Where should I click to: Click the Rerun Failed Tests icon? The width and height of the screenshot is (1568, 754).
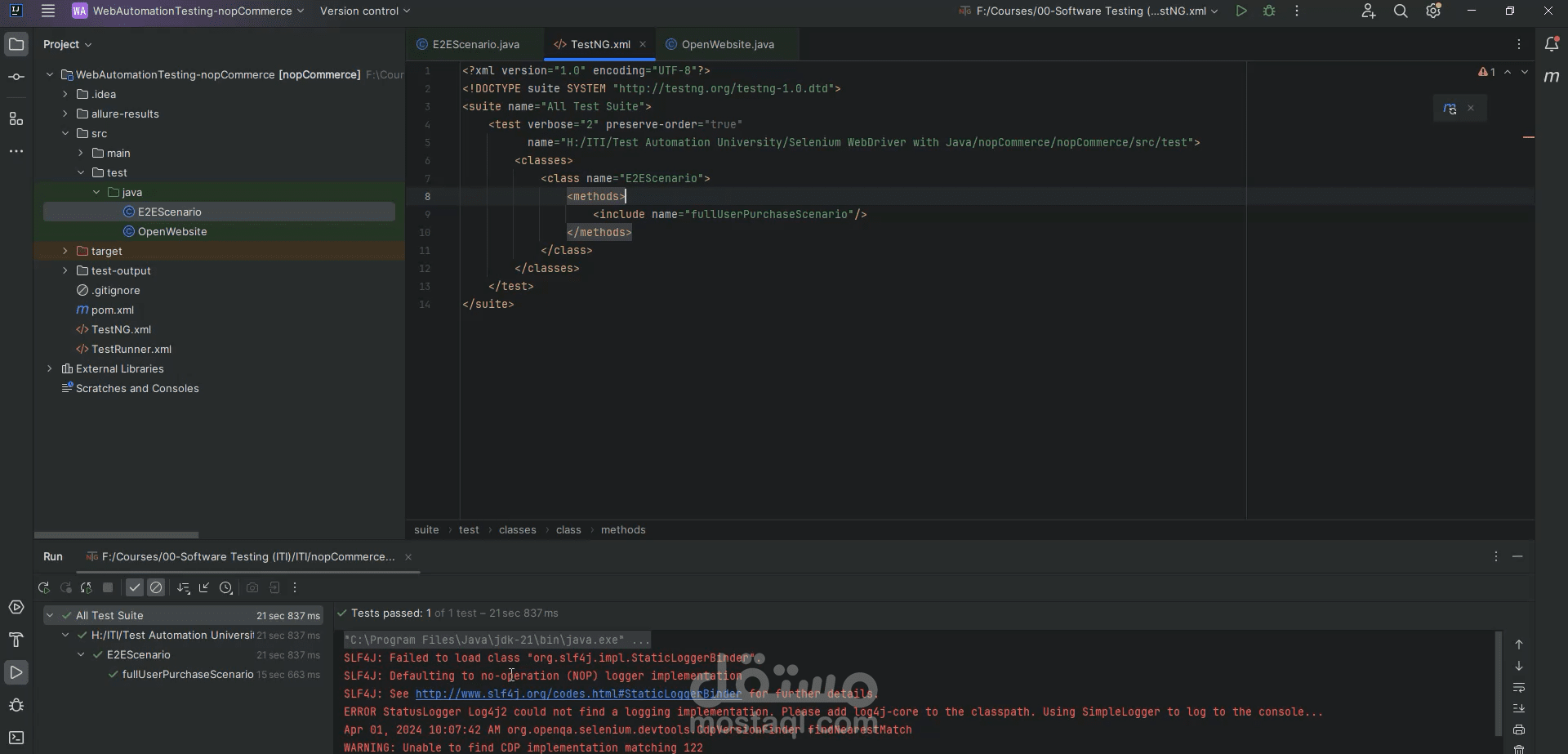67,587
